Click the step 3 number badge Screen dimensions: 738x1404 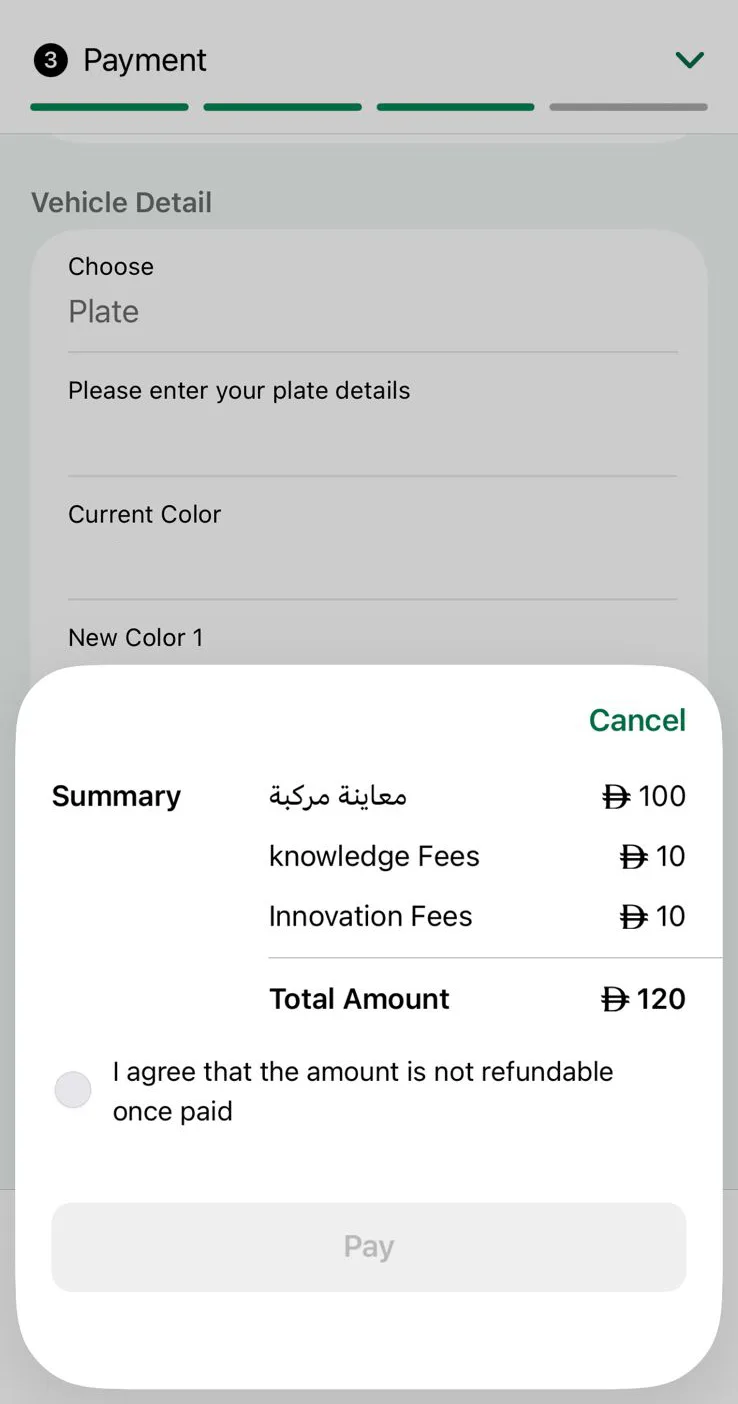50,61
